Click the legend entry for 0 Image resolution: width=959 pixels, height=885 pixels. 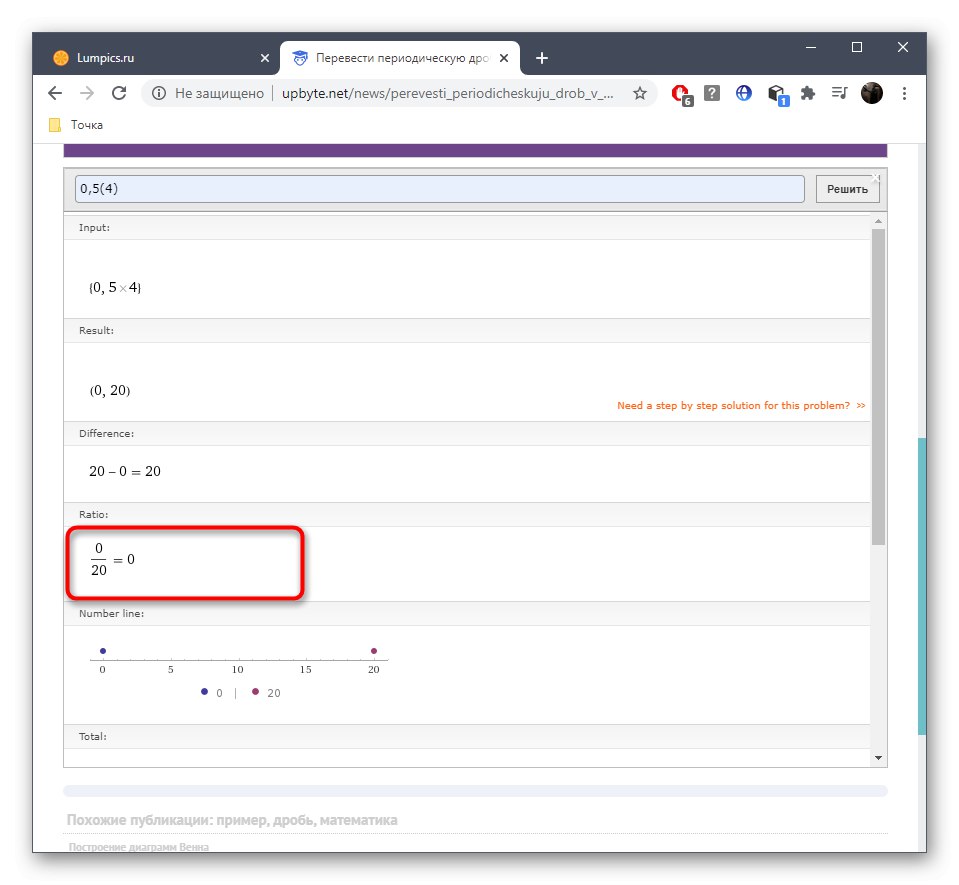click(x=212, y=692)
